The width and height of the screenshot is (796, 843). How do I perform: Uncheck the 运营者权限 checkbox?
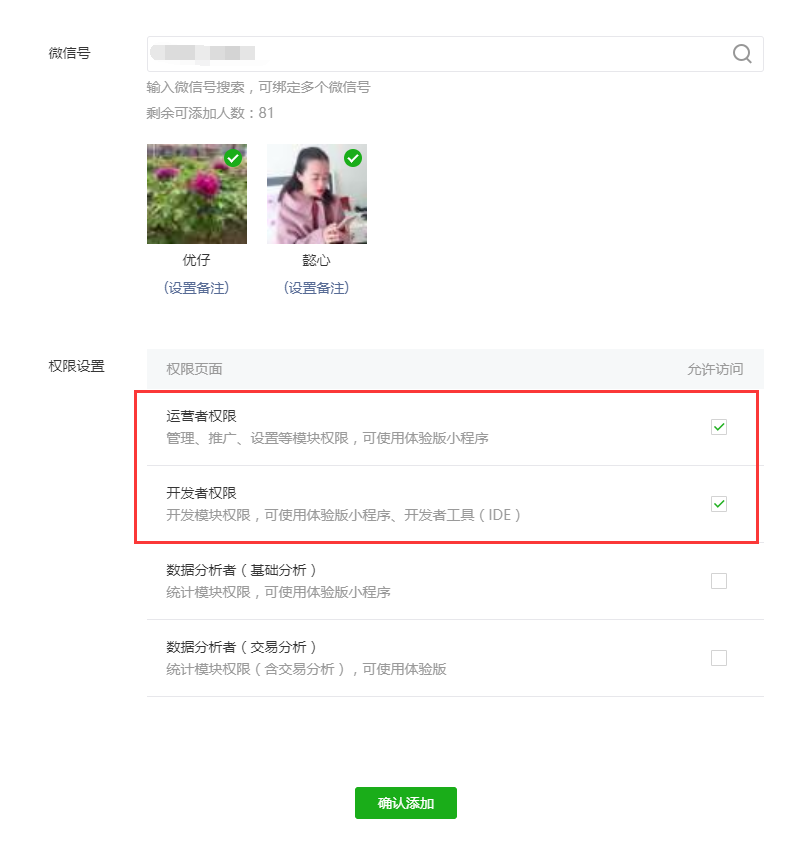coord(719,427)
